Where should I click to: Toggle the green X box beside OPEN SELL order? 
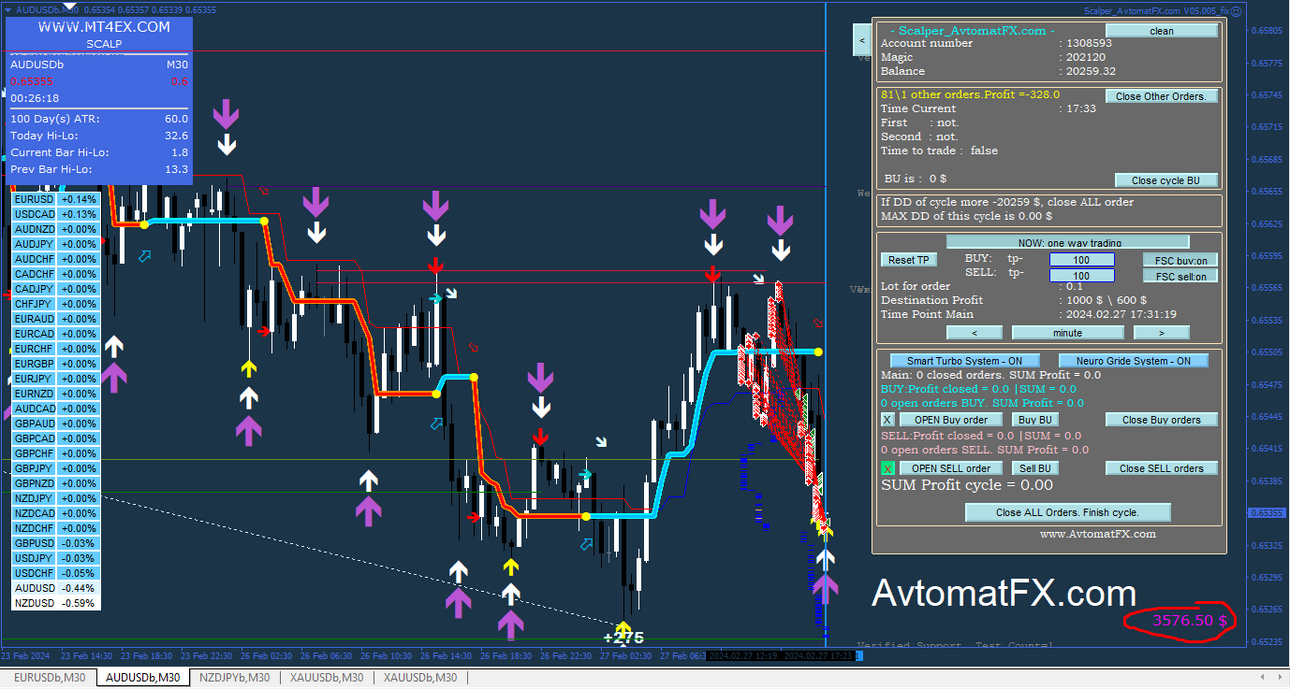point(887,468)
